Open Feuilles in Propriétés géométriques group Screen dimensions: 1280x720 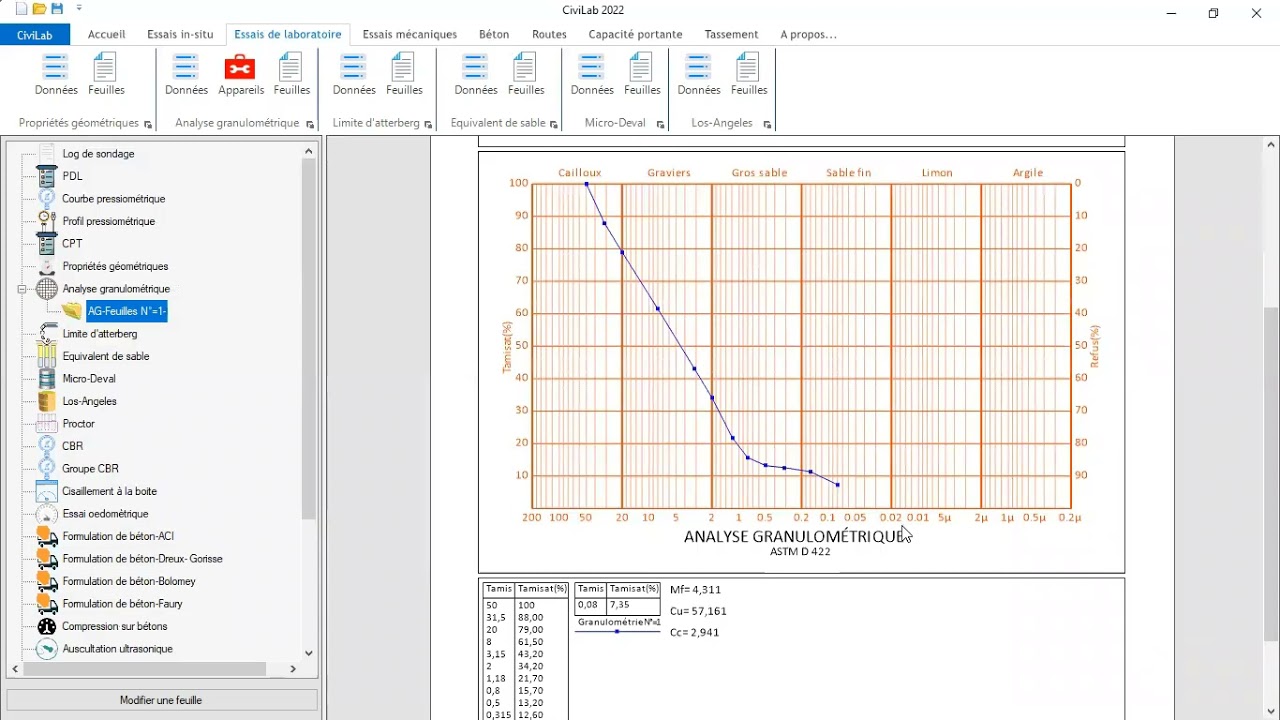[106, 74]
